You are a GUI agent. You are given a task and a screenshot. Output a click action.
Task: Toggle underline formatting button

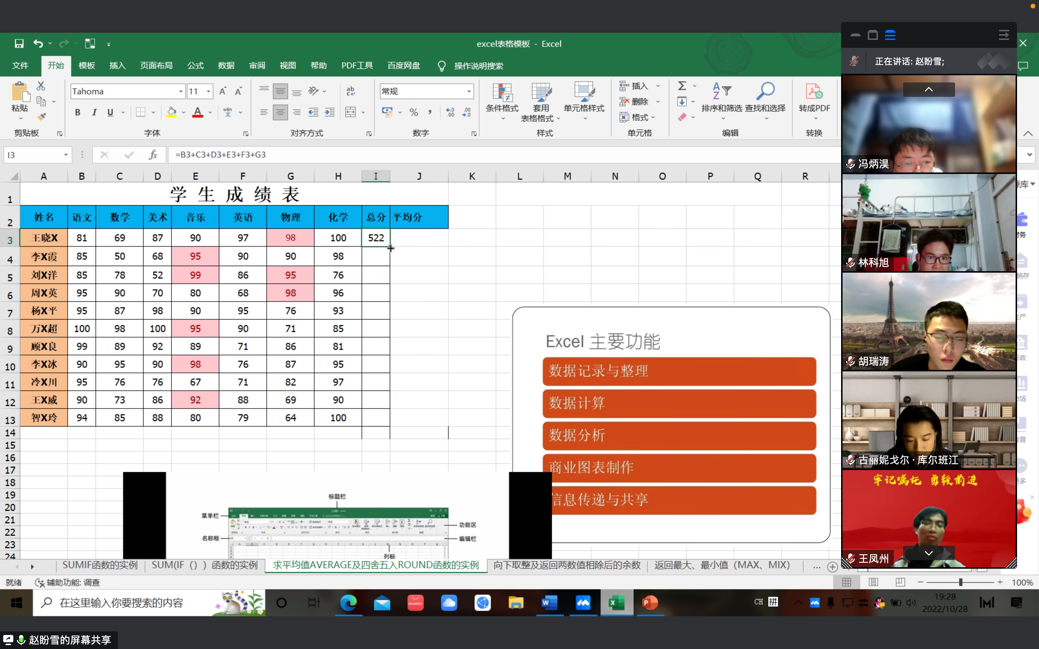click(110, 113)
